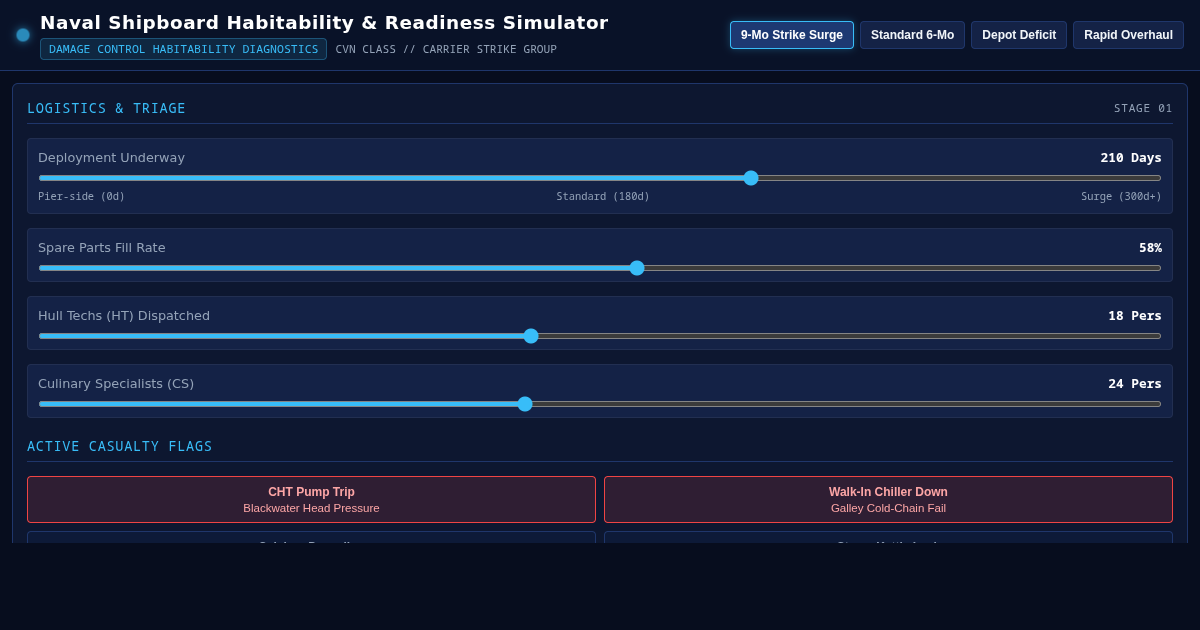
Task: Click the Active Casualty Flags heading
Action: coord(120,446)
